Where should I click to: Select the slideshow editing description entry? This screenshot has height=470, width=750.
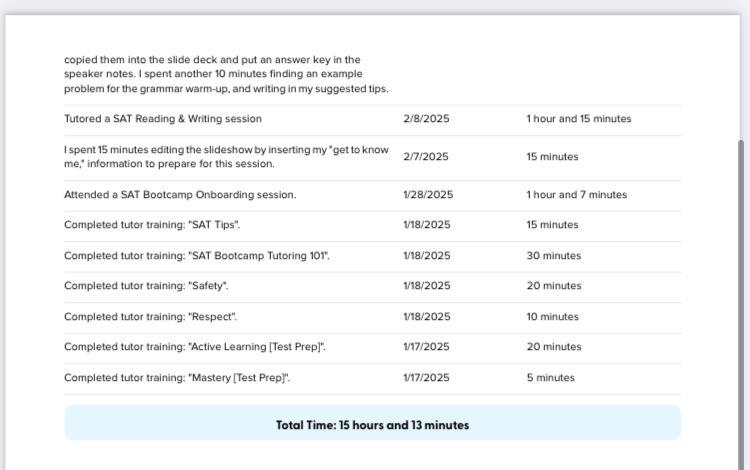pos(226,157)
